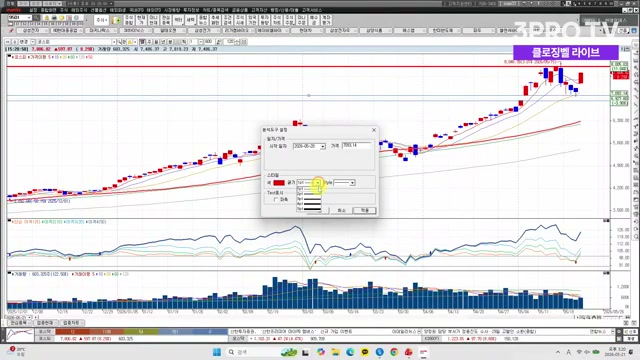Open the red line color swatch in dialog
640x360 pixels.
[x=279, y=183]
